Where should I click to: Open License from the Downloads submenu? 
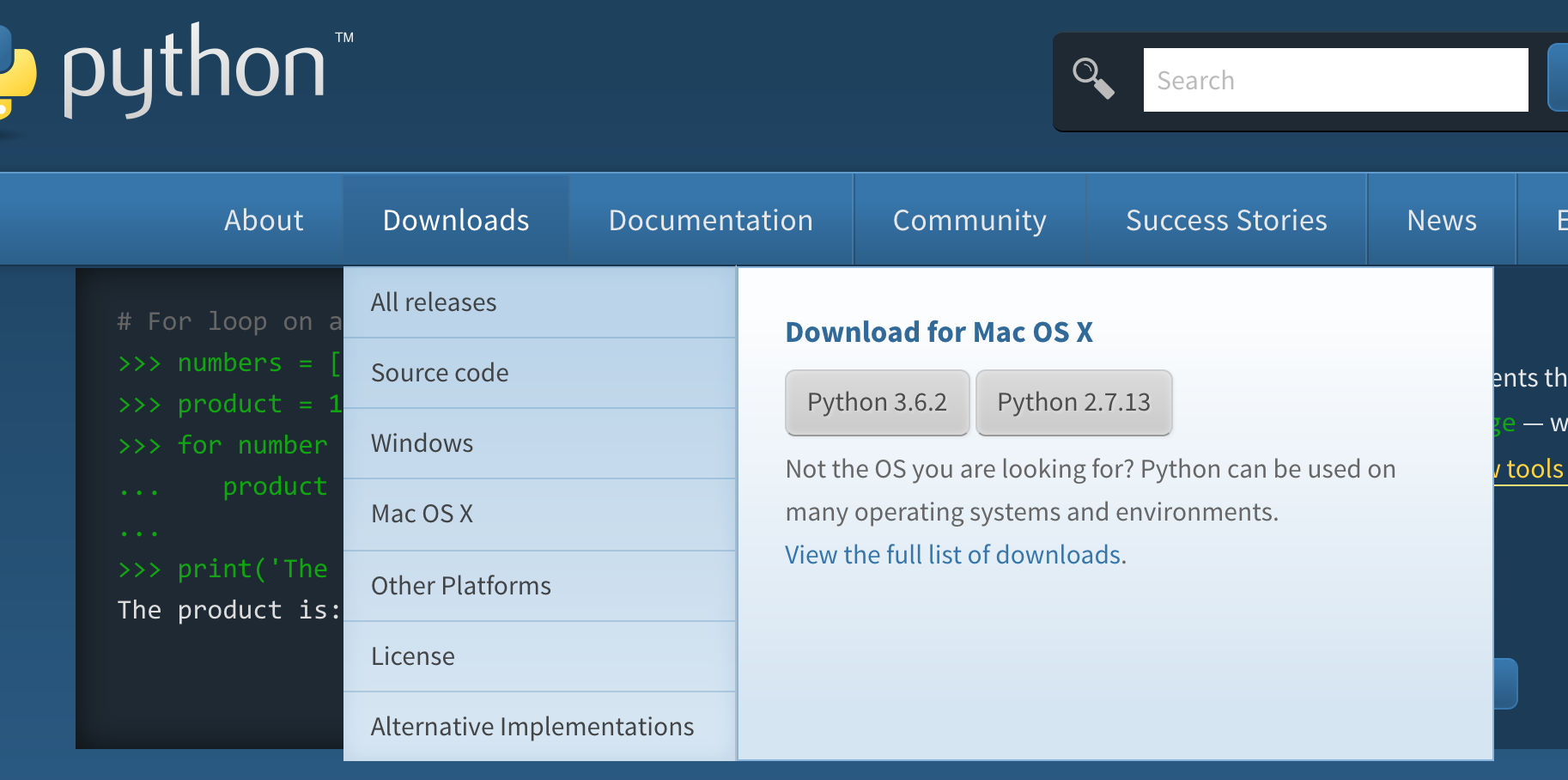[x=539, y=656]
